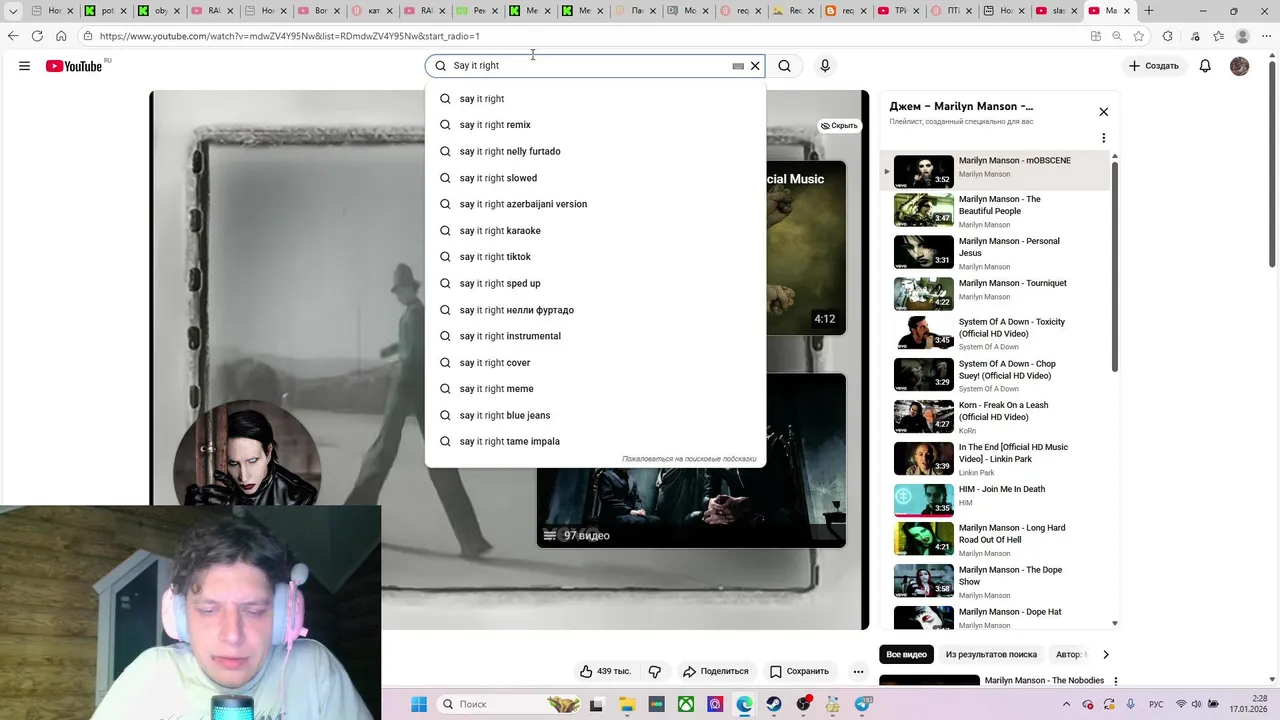Bookmark page with star icon
The height and width of the screenshot is (720, 1280).
coord(1139,36)
